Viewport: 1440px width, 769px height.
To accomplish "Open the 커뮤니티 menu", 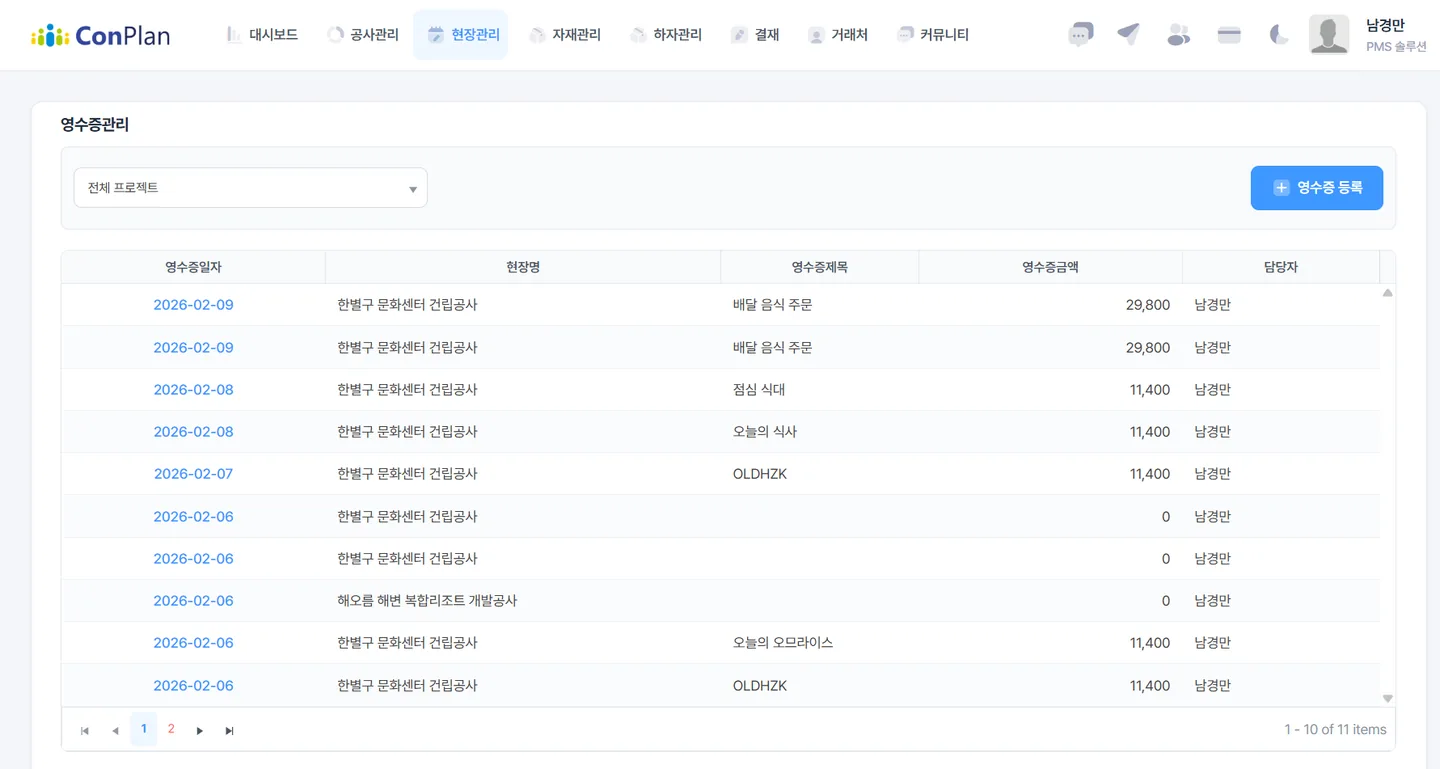I will [x=933, y=35].
